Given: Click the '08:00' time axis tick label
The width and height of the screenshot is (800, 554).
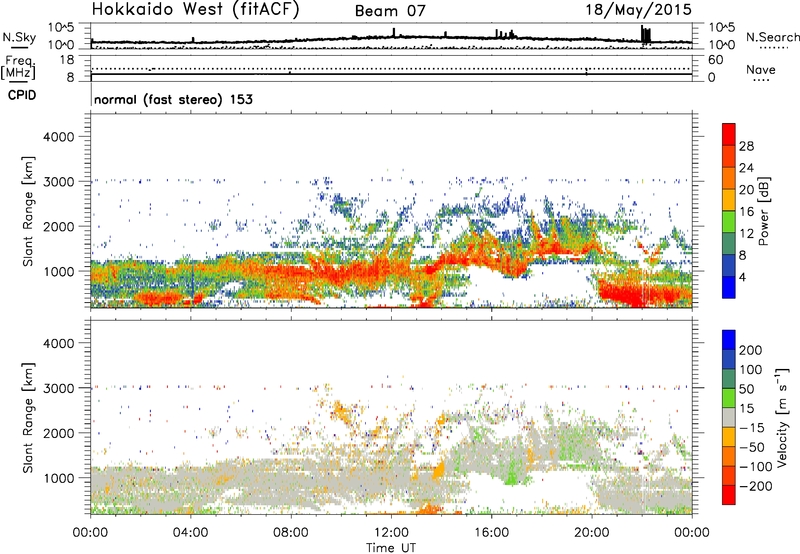Looking at the screenshot, I should click(290, 533).
